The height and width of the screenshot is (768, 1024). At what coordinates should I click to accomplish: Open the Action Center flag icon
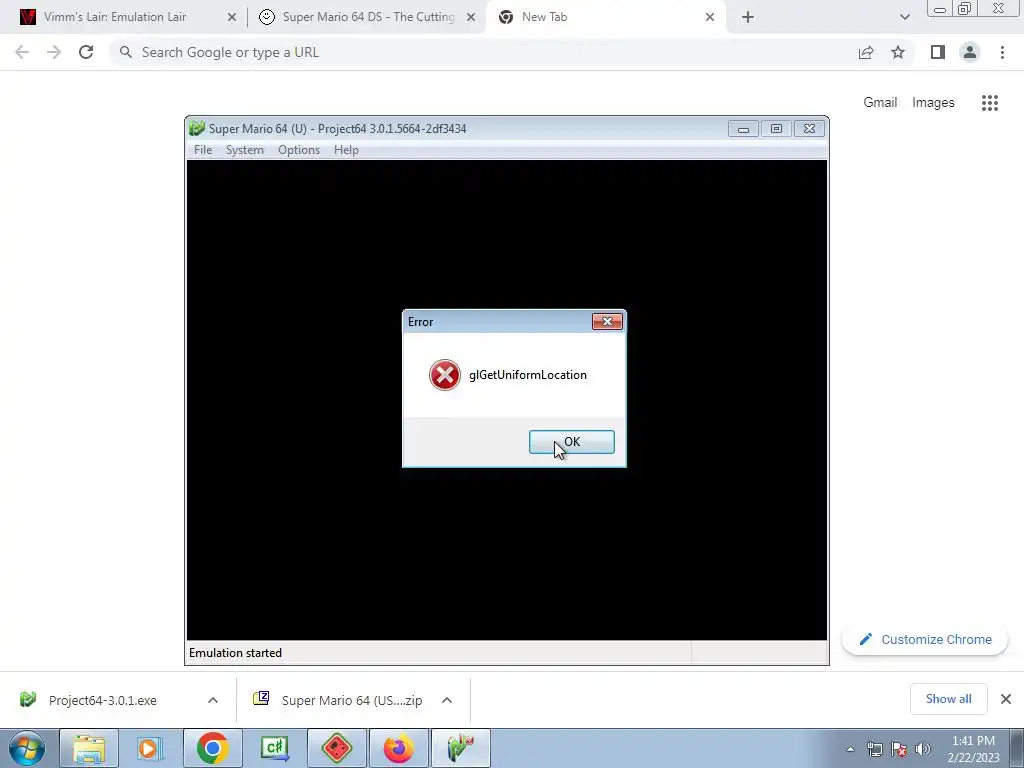pos(899,750)
